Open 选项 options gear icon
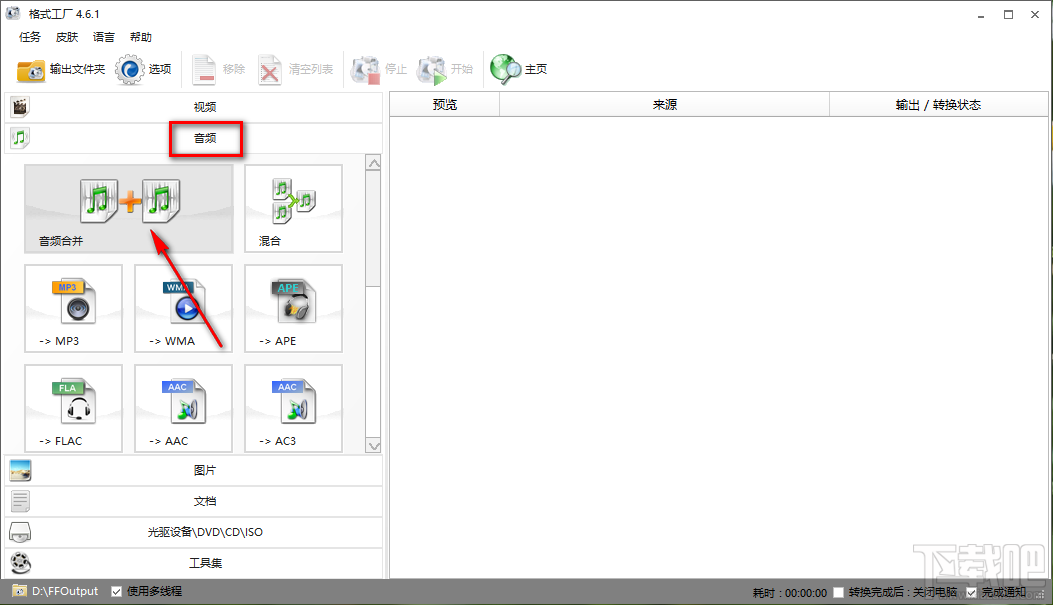Image resolution: width=1053 pixels, height=605 pixels. 130,70
